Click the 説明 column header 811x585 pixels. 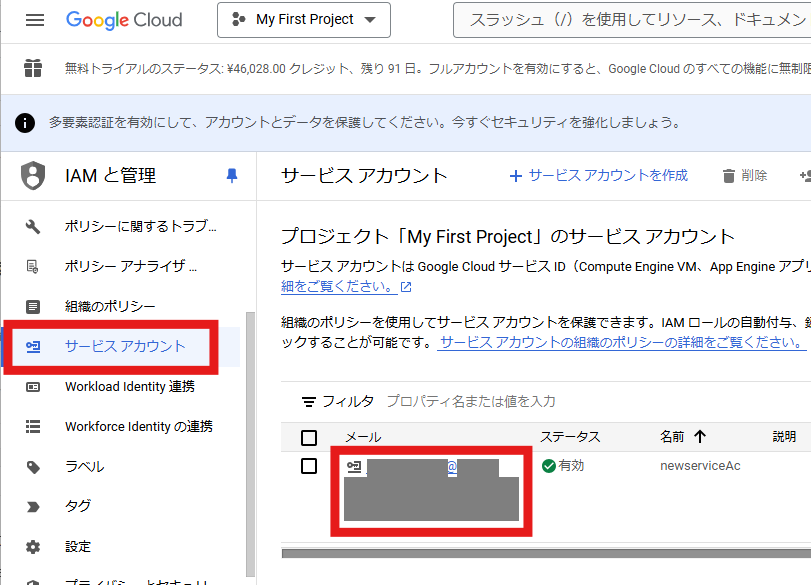[x=784, y=437]
